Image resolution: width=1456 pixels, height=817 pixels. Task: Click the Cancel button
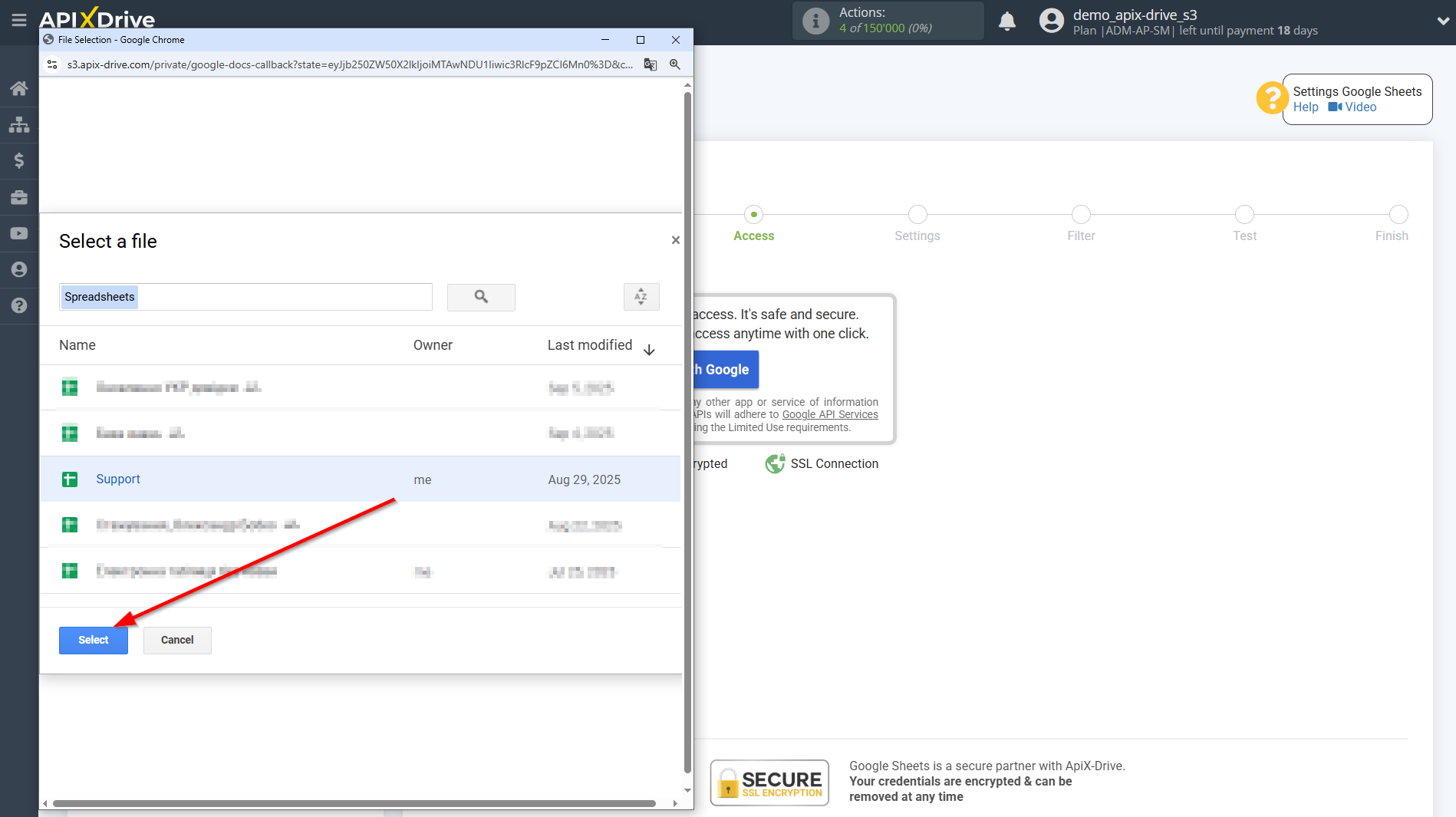pyautogui.click(x=177, y=640)
